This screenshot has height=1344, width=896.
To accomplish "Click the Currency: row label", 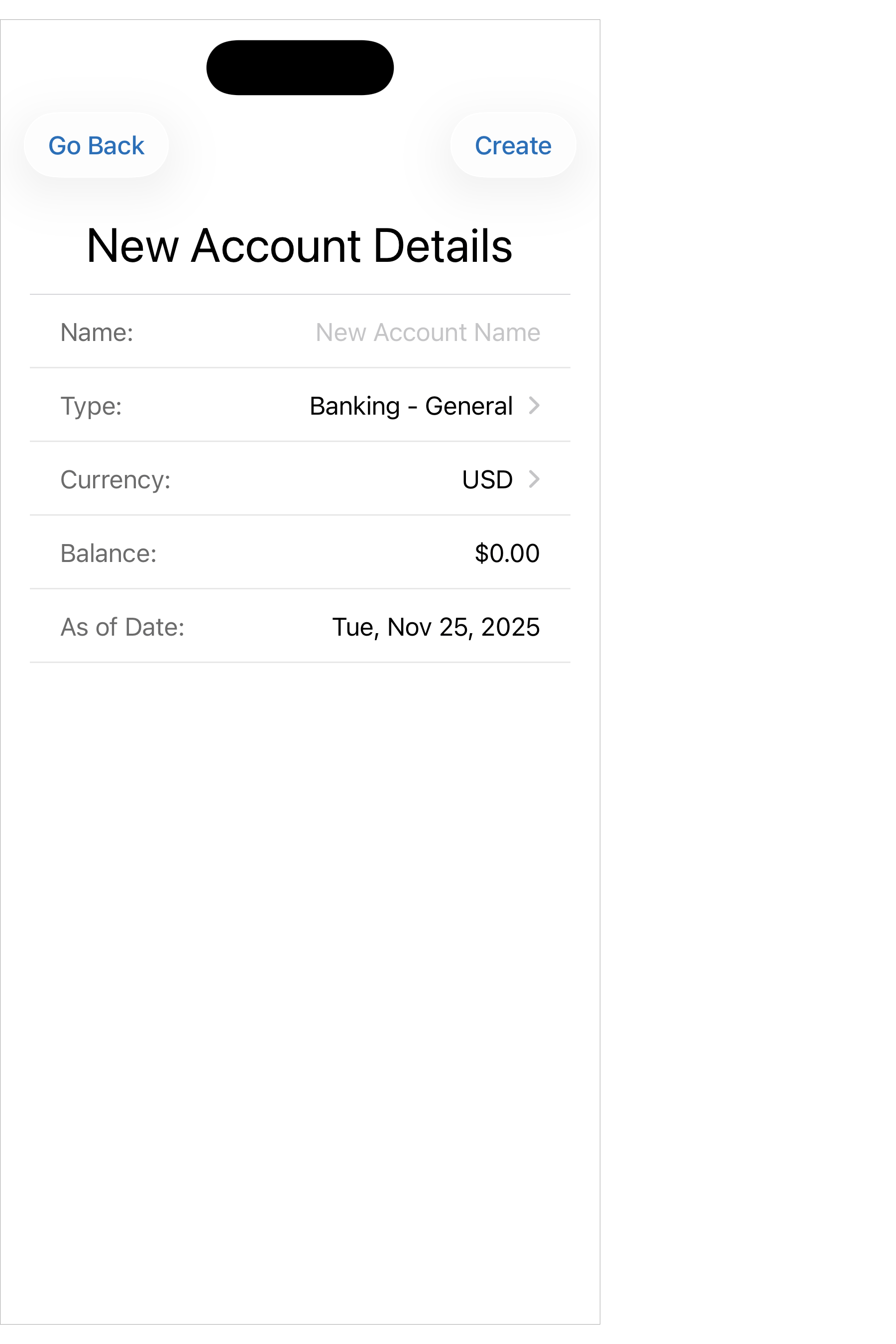I will 115,479.
